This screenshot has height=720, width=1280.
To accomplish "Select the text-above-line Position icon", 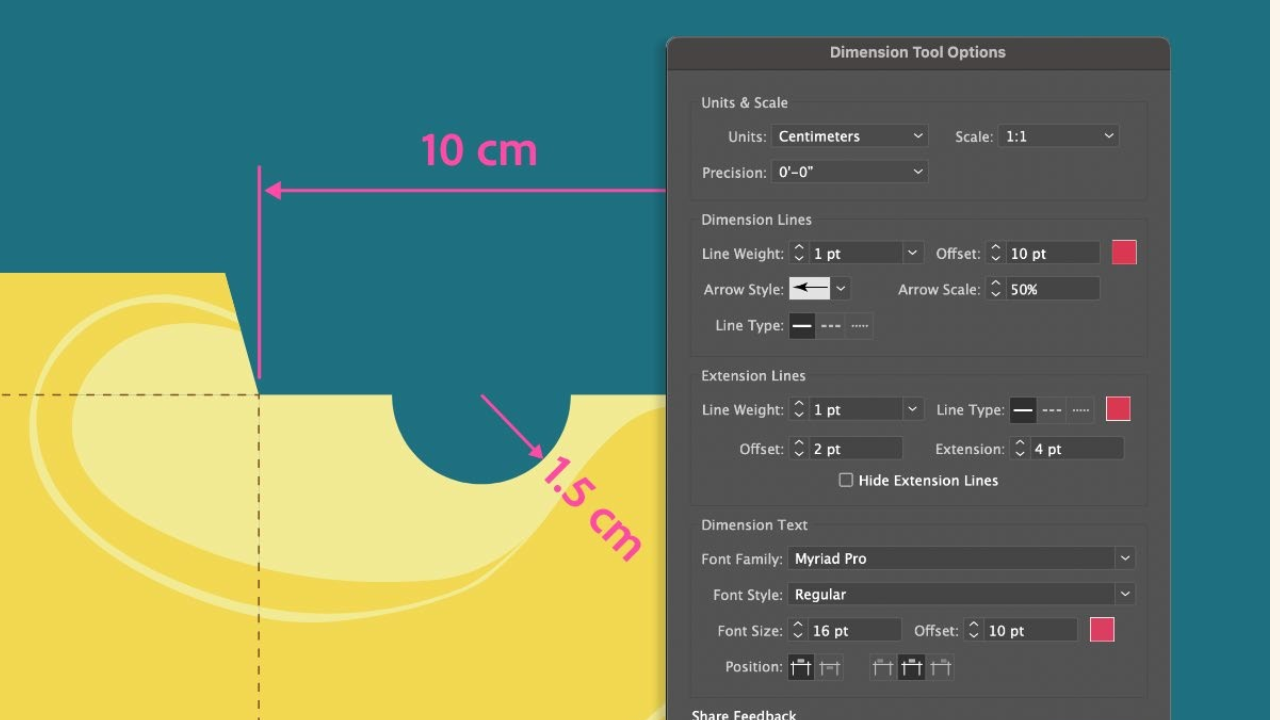I will tap(801, 666).
